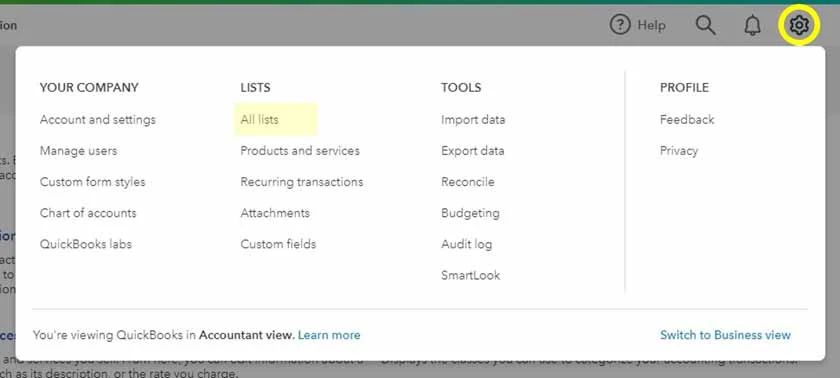
Task: Open the Settings gear icon
Action: click(799, 25)
